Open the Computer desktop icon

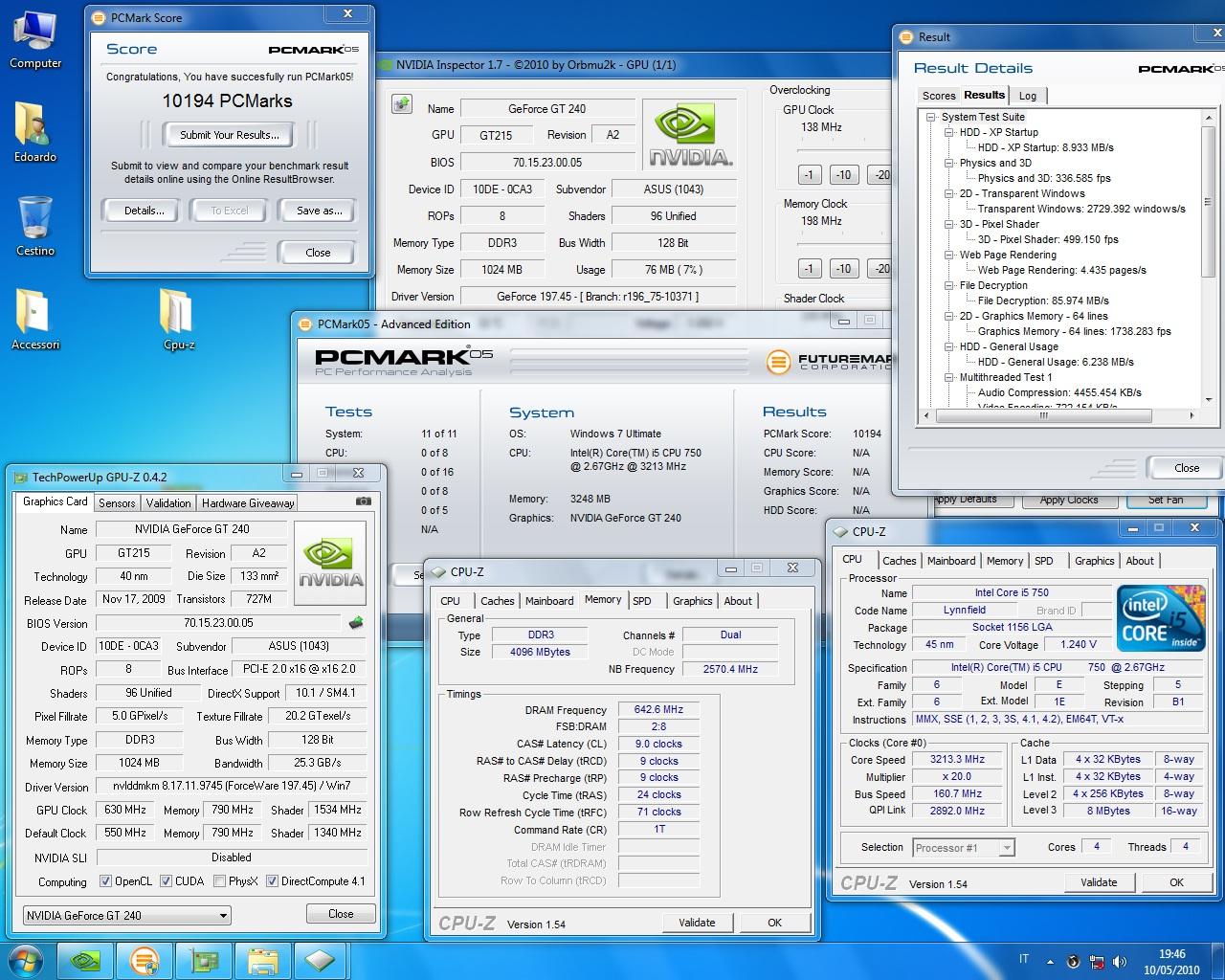click(x=34, y=40)
